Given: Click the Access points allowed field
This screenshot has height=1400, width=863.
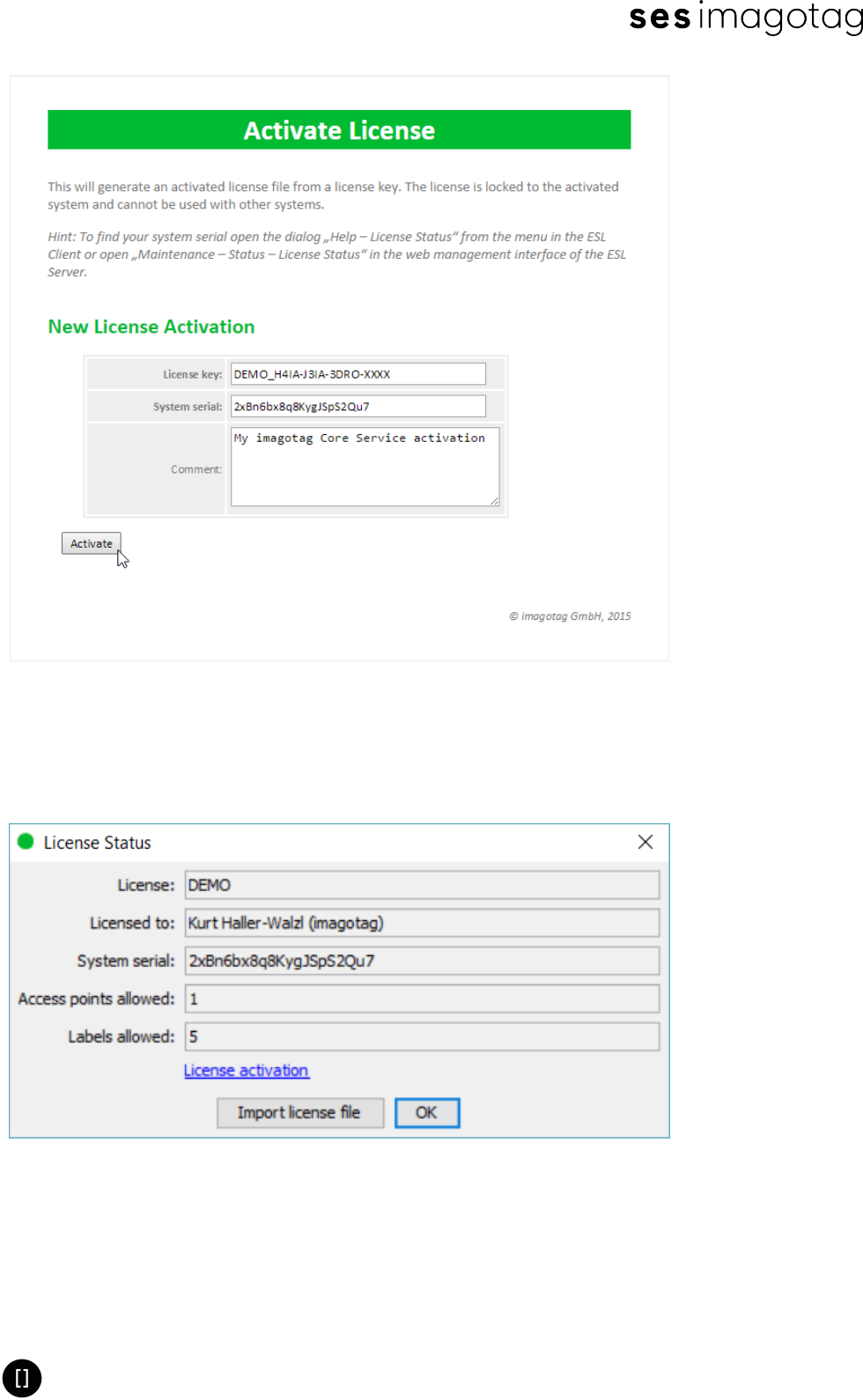Looking at the screenshot, I should coord(422,998).
